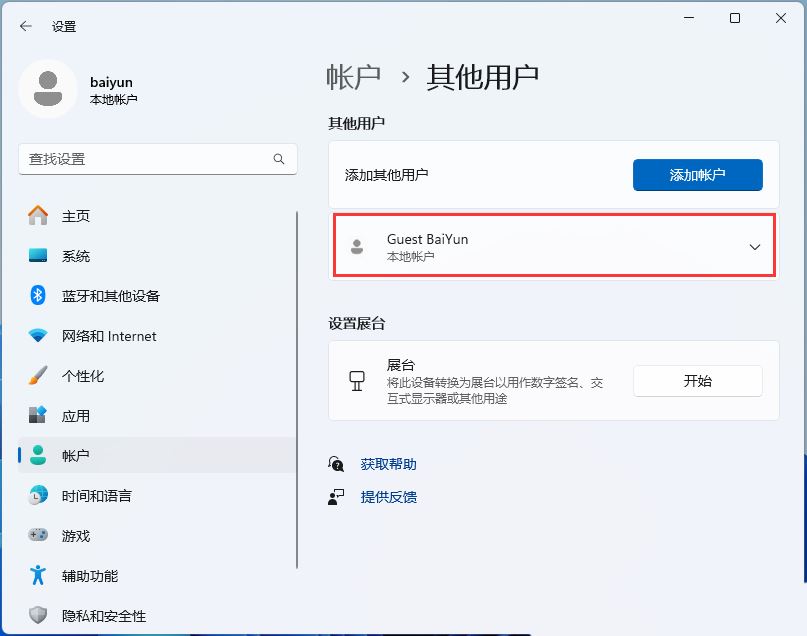
Task: Click the 展台 description text
Action: click(495, 390)
